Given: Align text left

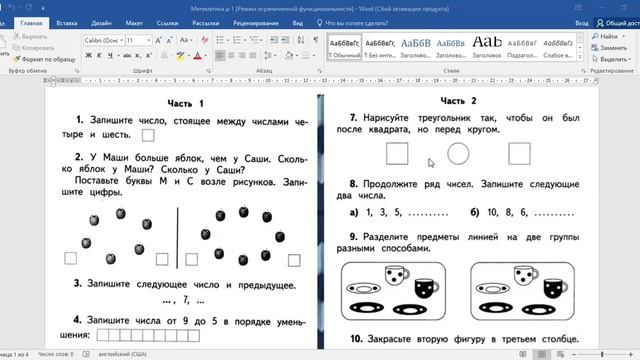Looking at the screenshot, I should pos(220,55).
